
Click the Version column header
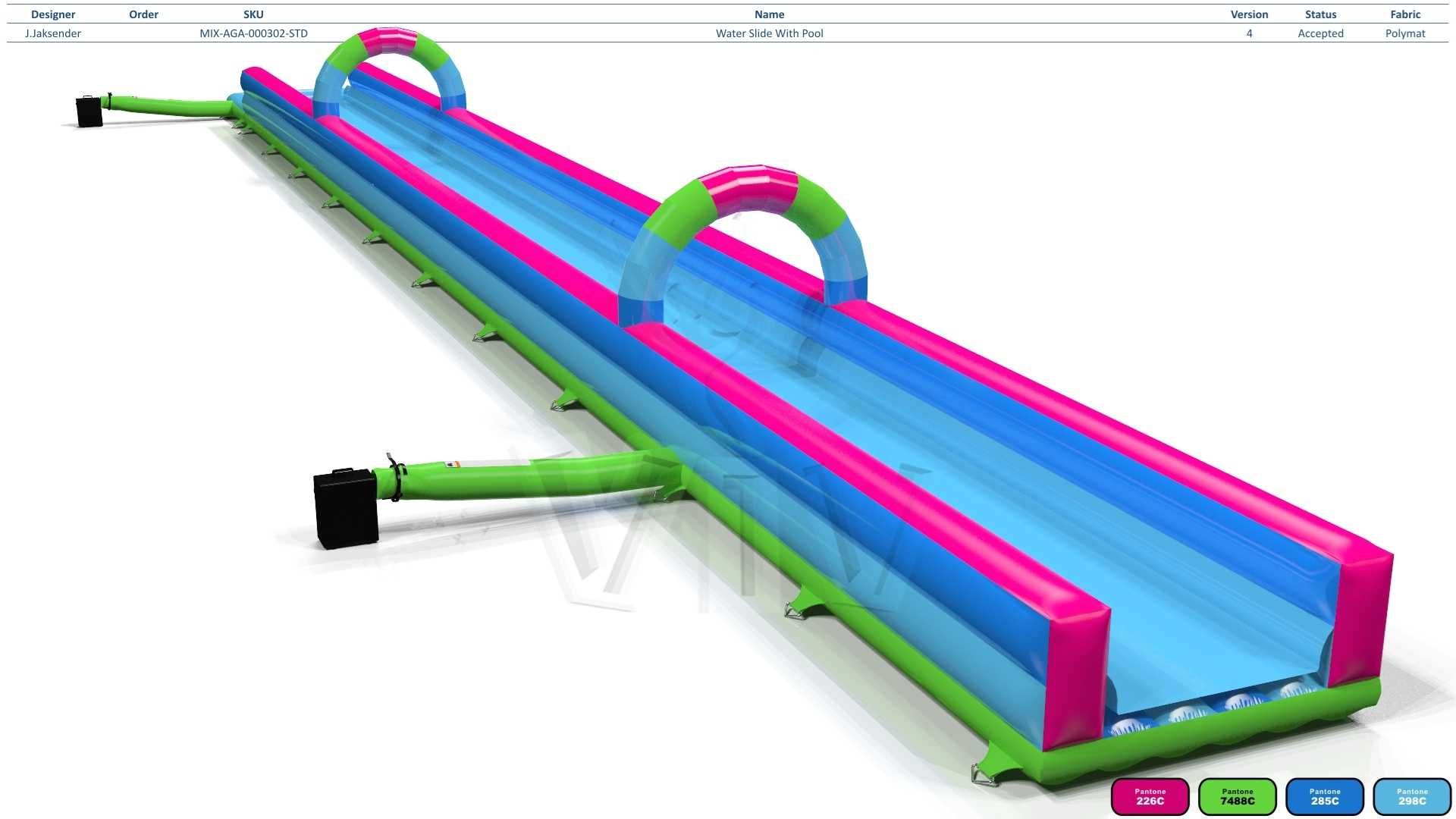1249,14
